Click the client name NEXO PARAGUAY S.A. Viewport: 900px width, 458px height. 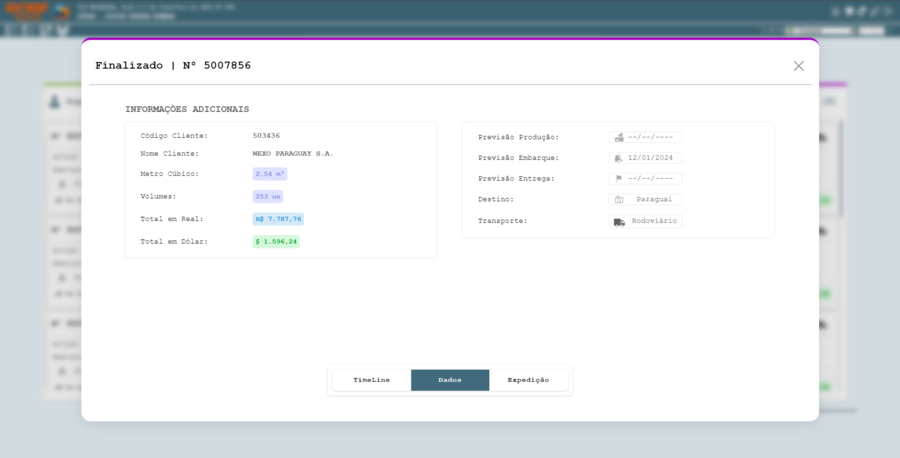coord(293,154)
